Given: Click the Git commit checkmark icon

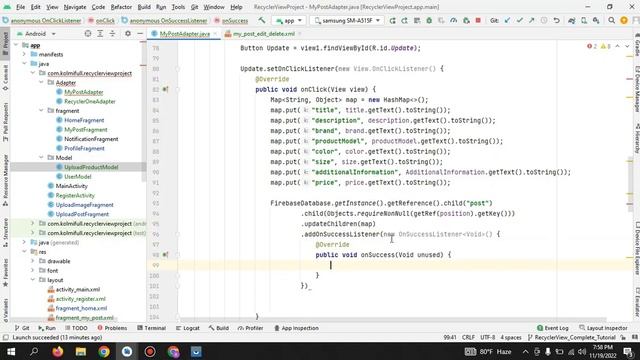Looking at the screenshot, I should (x=519, y=20).
